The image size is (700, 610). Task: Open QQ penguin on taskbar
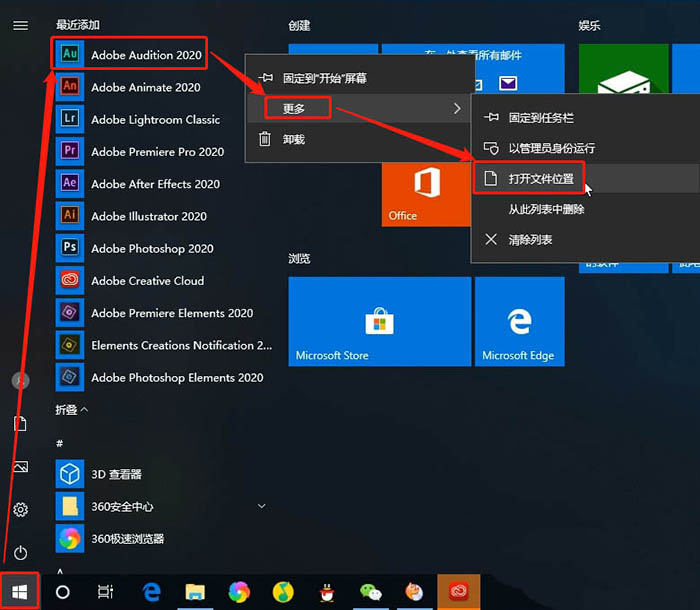point(327,592)
